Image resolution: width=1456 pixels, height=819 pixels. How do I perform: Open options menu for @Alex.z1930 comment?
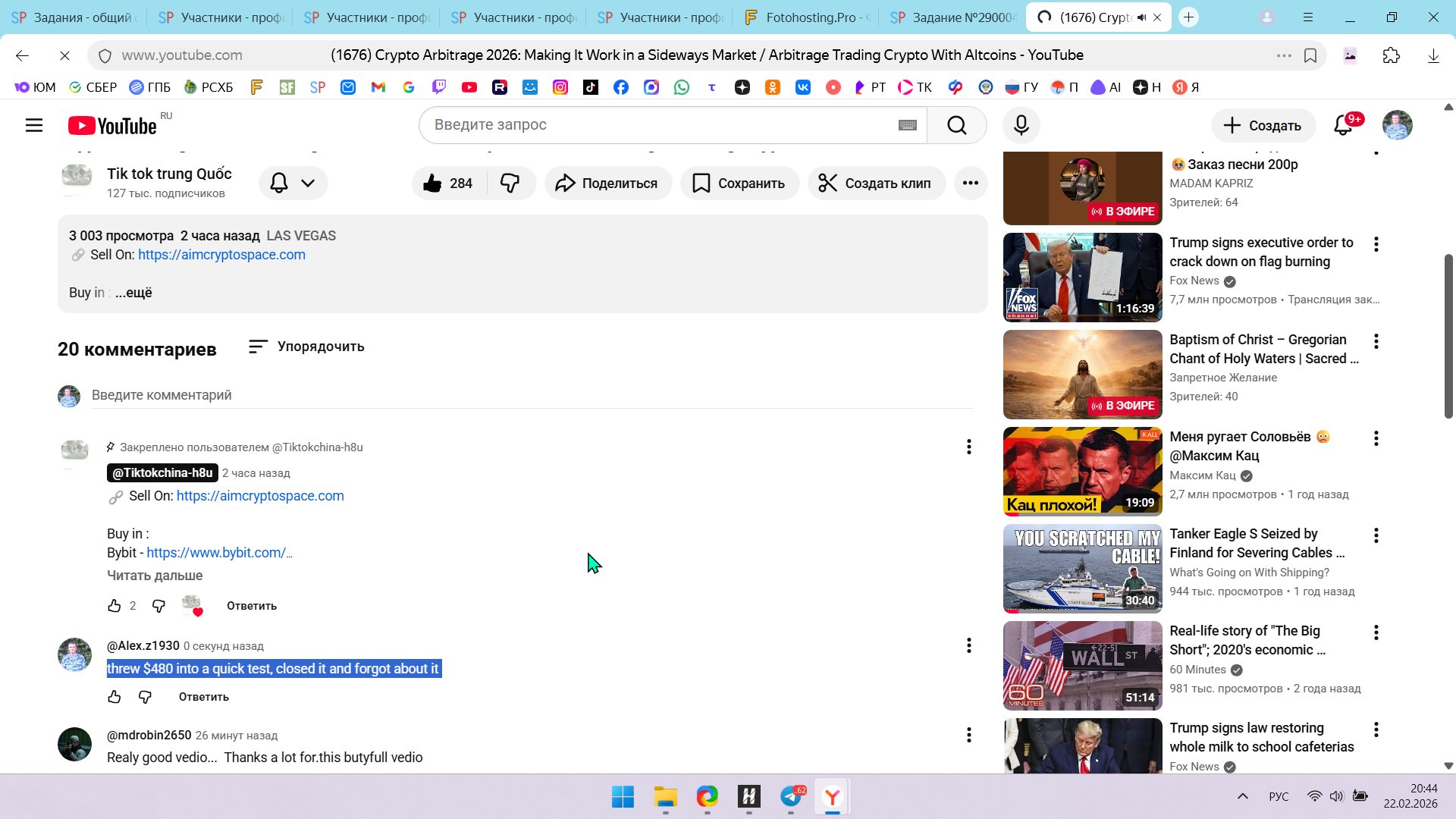[968, 645]
